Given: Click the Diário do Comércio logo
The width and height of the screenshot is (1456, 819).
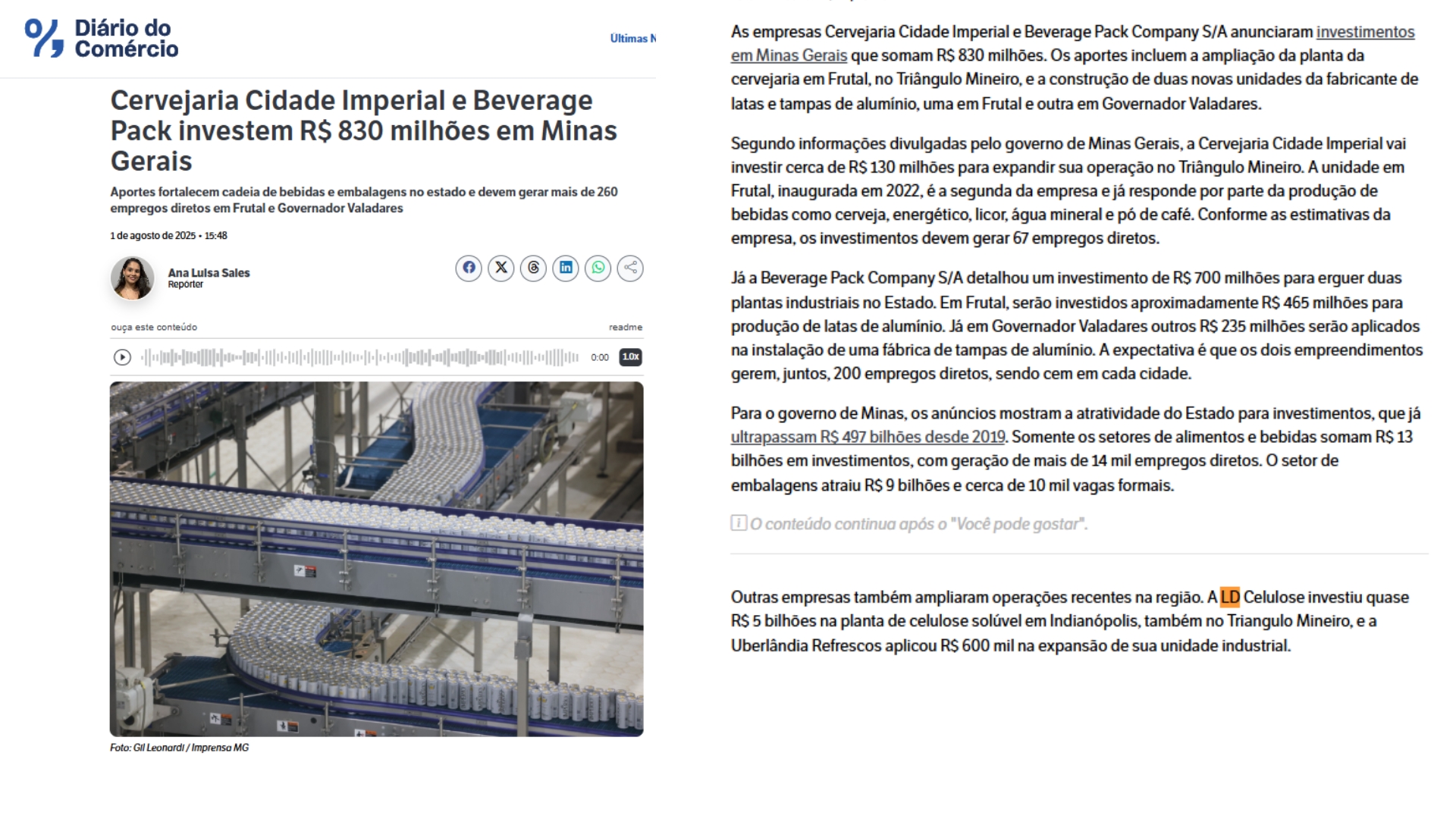Looking at the screenshot, I should [x=102, y=38].
